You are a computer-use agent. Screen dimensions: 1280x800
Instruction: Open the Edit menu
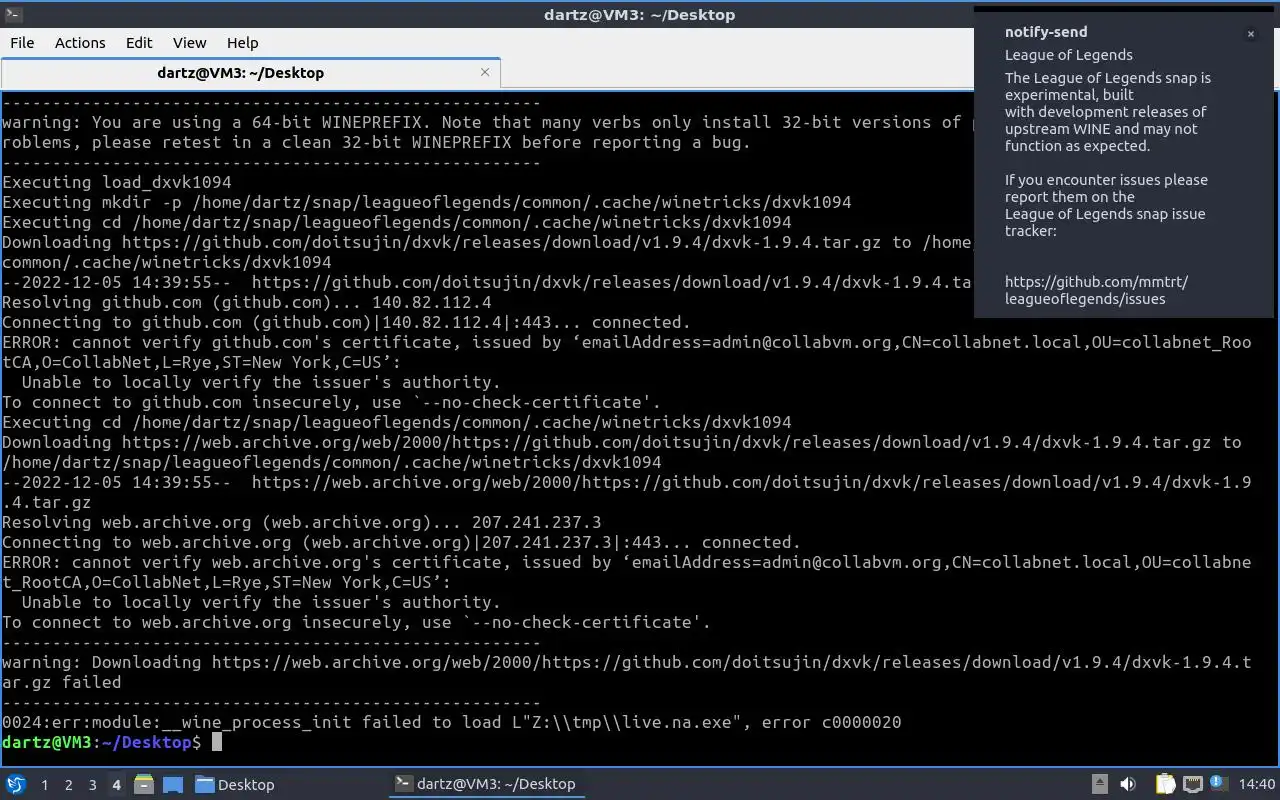(x=139, y=43)
